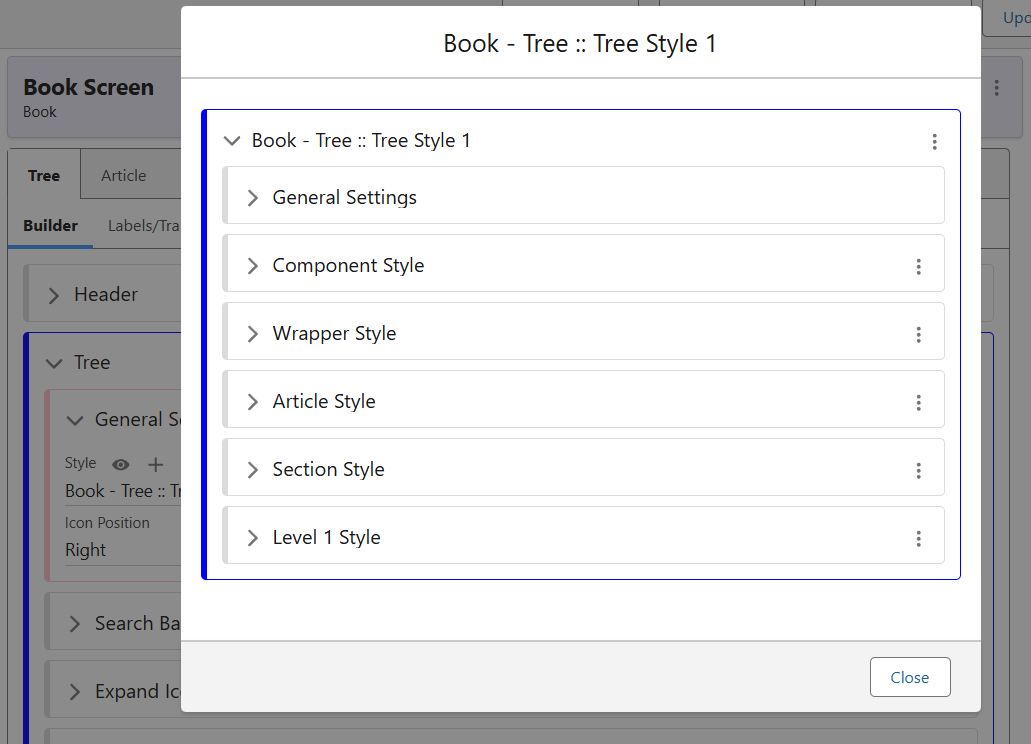Open kebab menu for Level 1 Style
1031x744 pixels.
pyautogui.click(x=918, y=539)
